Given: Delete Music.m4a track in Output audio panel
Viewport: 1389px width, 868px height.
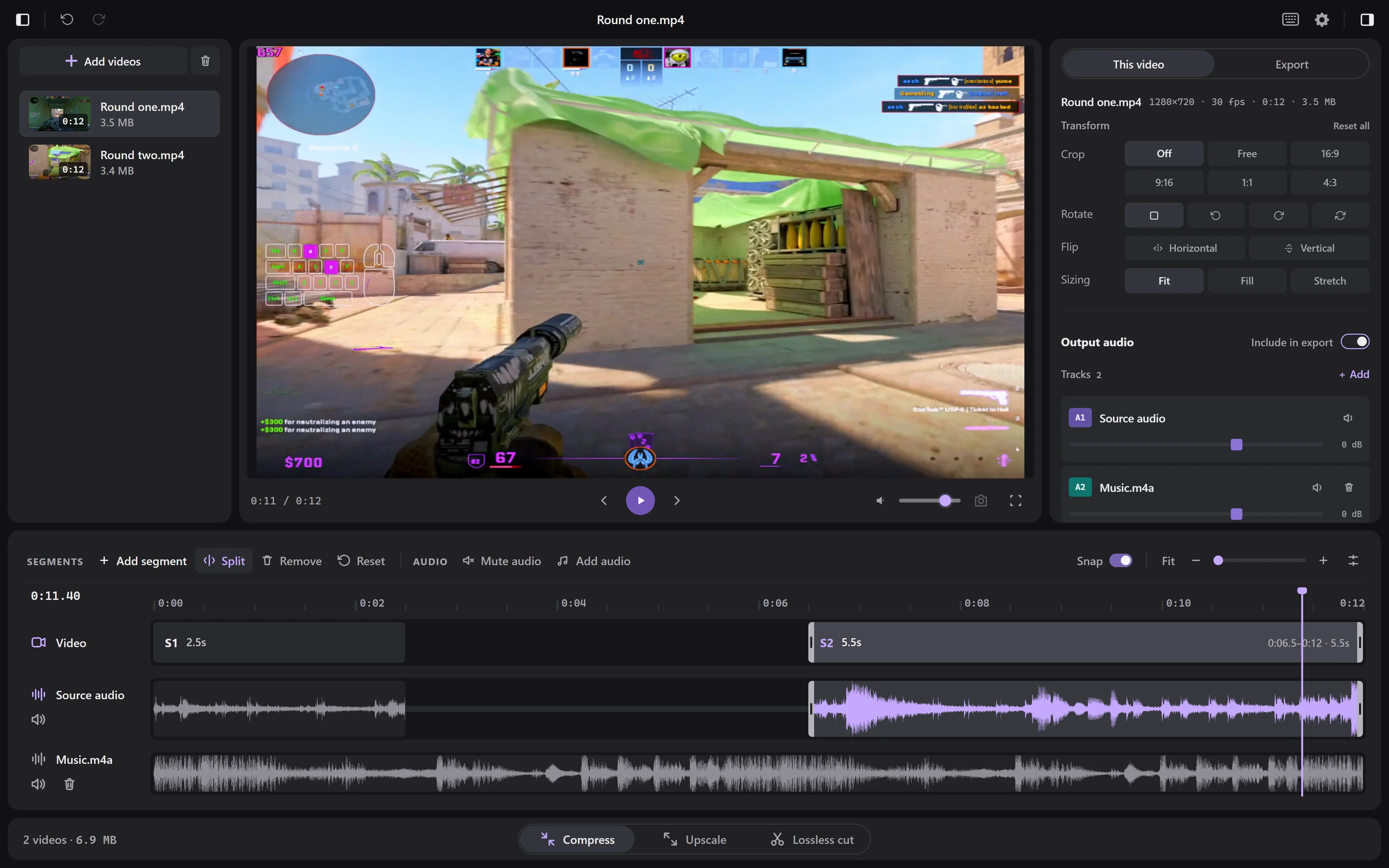Looking at the screenshot, I should point(1349,487).
